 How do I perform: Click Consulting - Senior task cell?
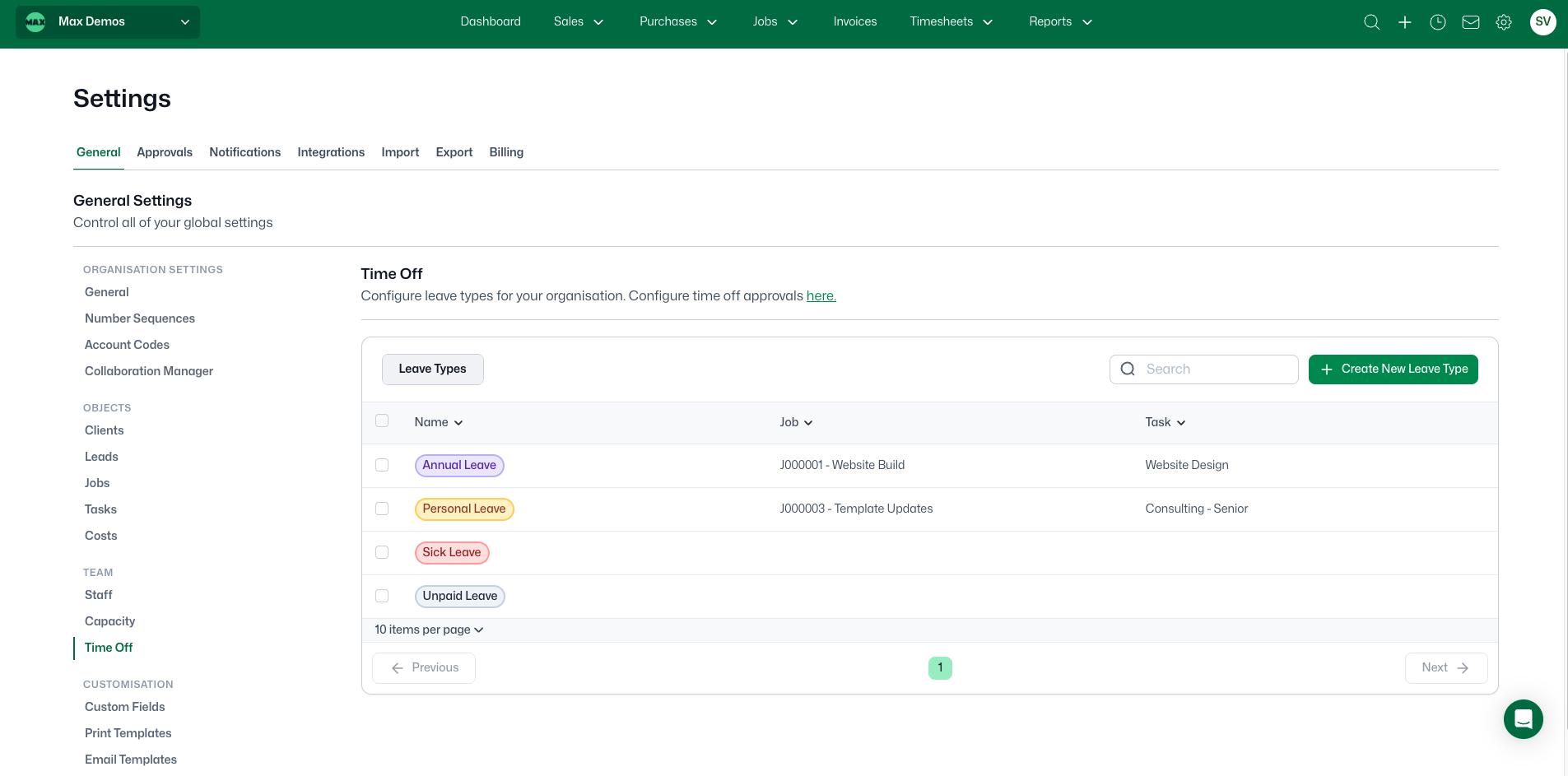pos(1197,509)
